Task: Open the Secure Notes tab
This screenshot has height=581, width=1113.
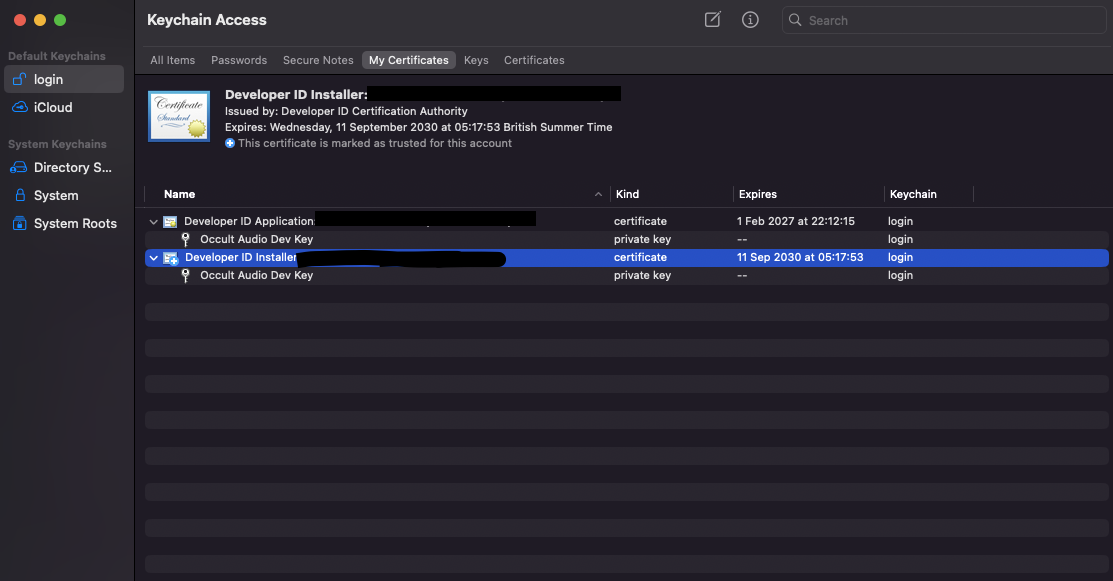Action: (x=318, y=60)
